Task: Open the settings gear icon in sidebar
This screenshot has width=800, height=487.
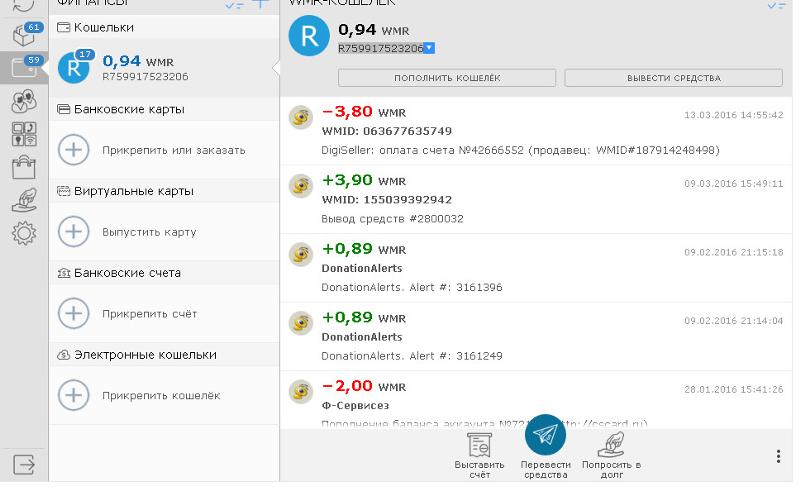Action: [x=24, y=234]
